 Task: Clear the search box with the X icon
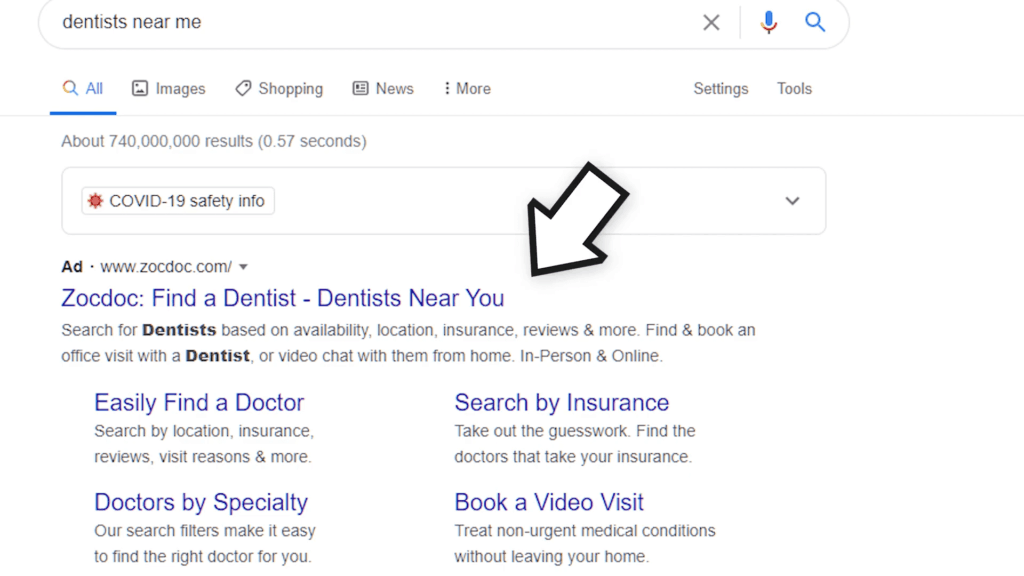click(711, 22)
